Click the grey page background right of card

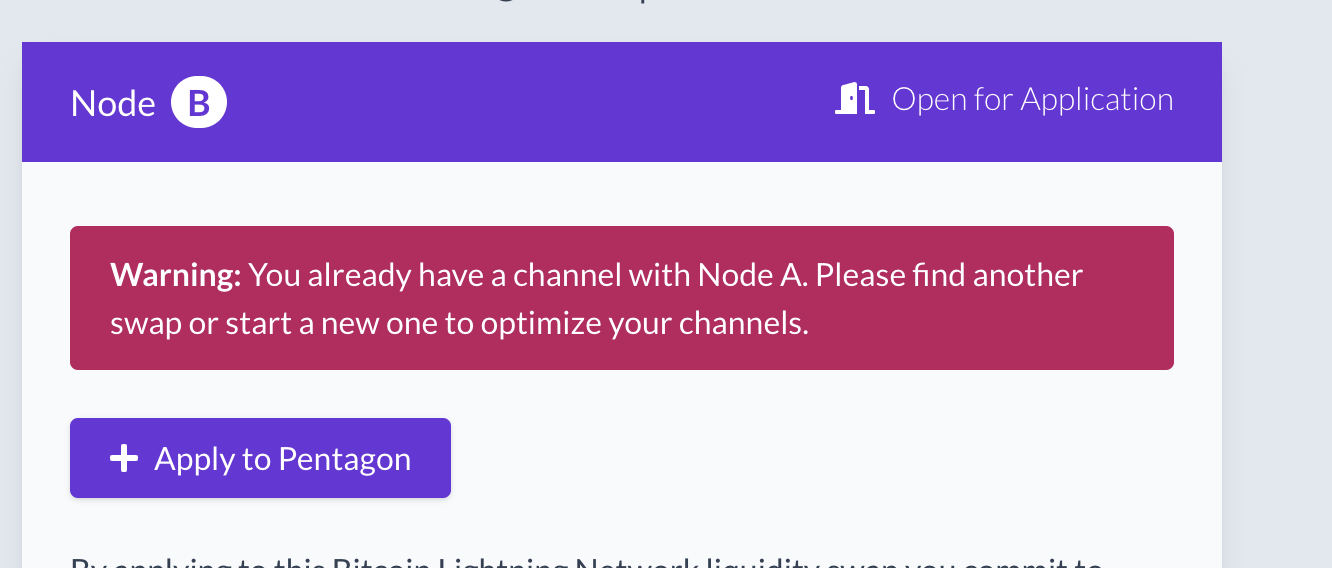pyautogui.click(x=1280, y=300)
